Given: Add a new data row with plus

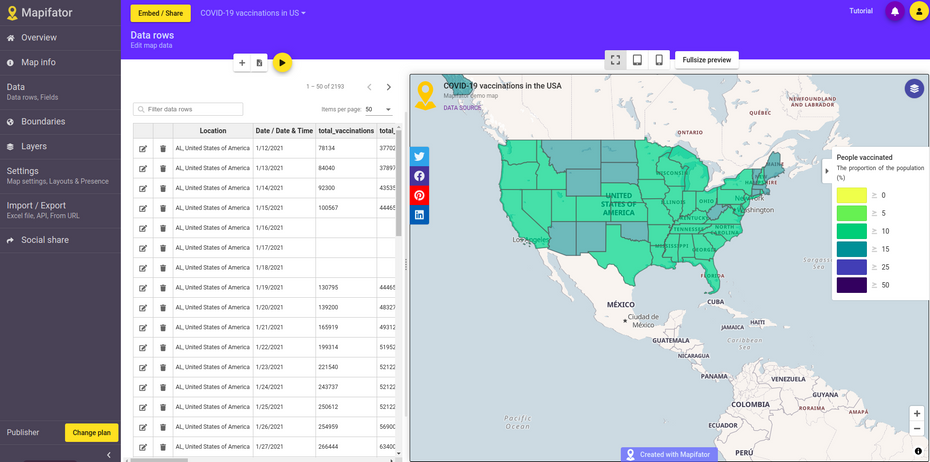Looking at the screenshot, I should [x=242, y=63].
